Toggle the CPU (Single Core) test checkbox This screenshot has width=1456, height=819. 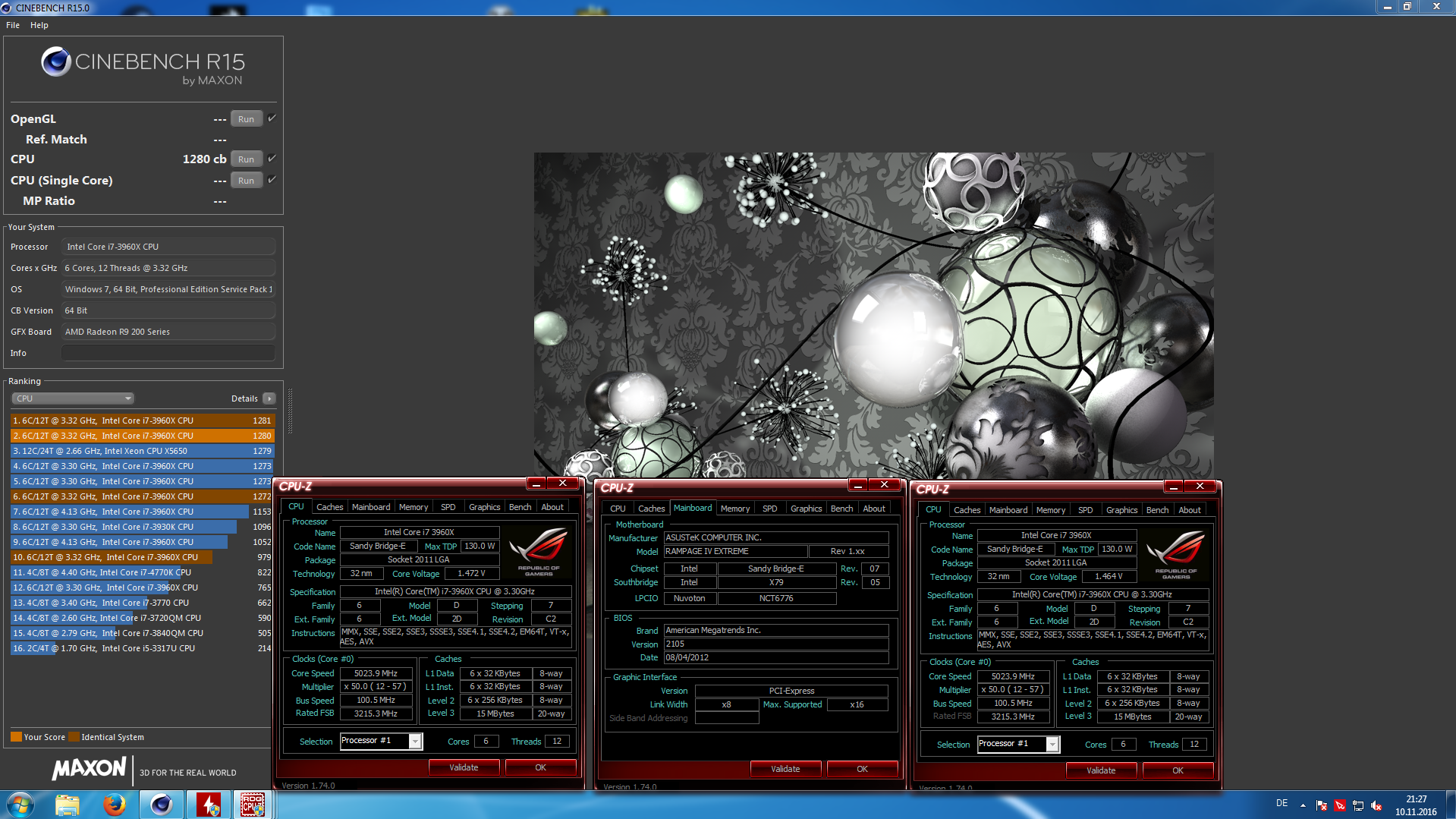tap(272, 180)
